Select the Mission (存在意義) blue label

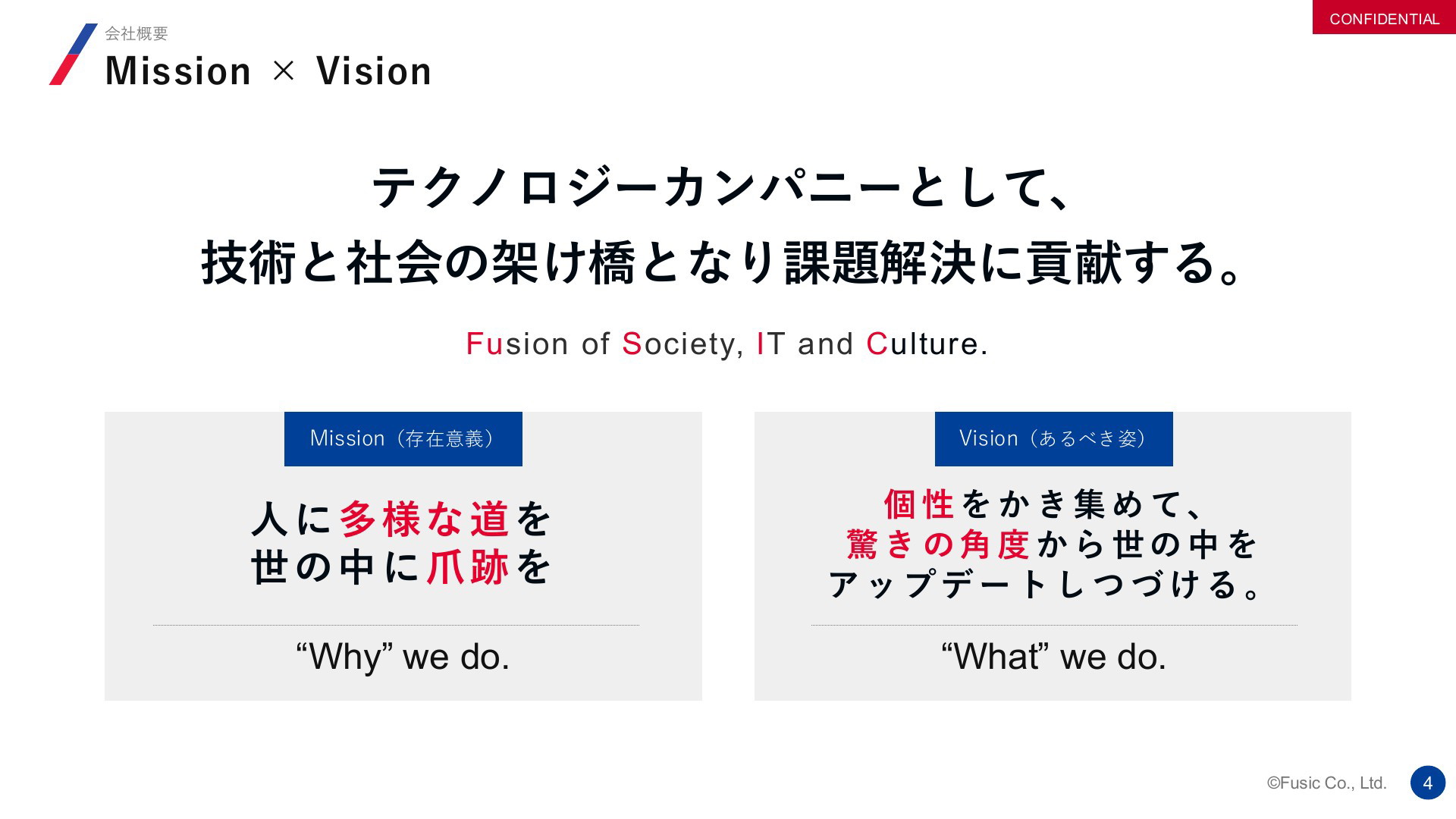(403, 439)
